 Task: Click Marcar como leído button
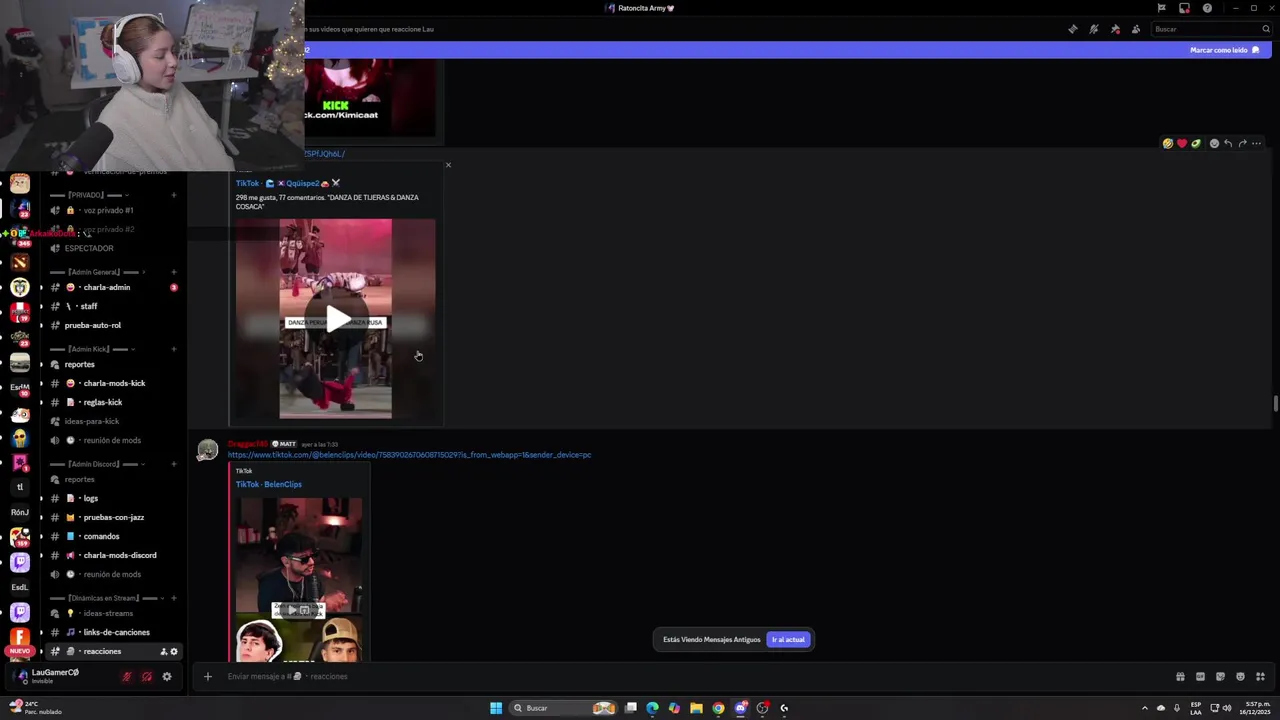click(x=1224, y=50)
